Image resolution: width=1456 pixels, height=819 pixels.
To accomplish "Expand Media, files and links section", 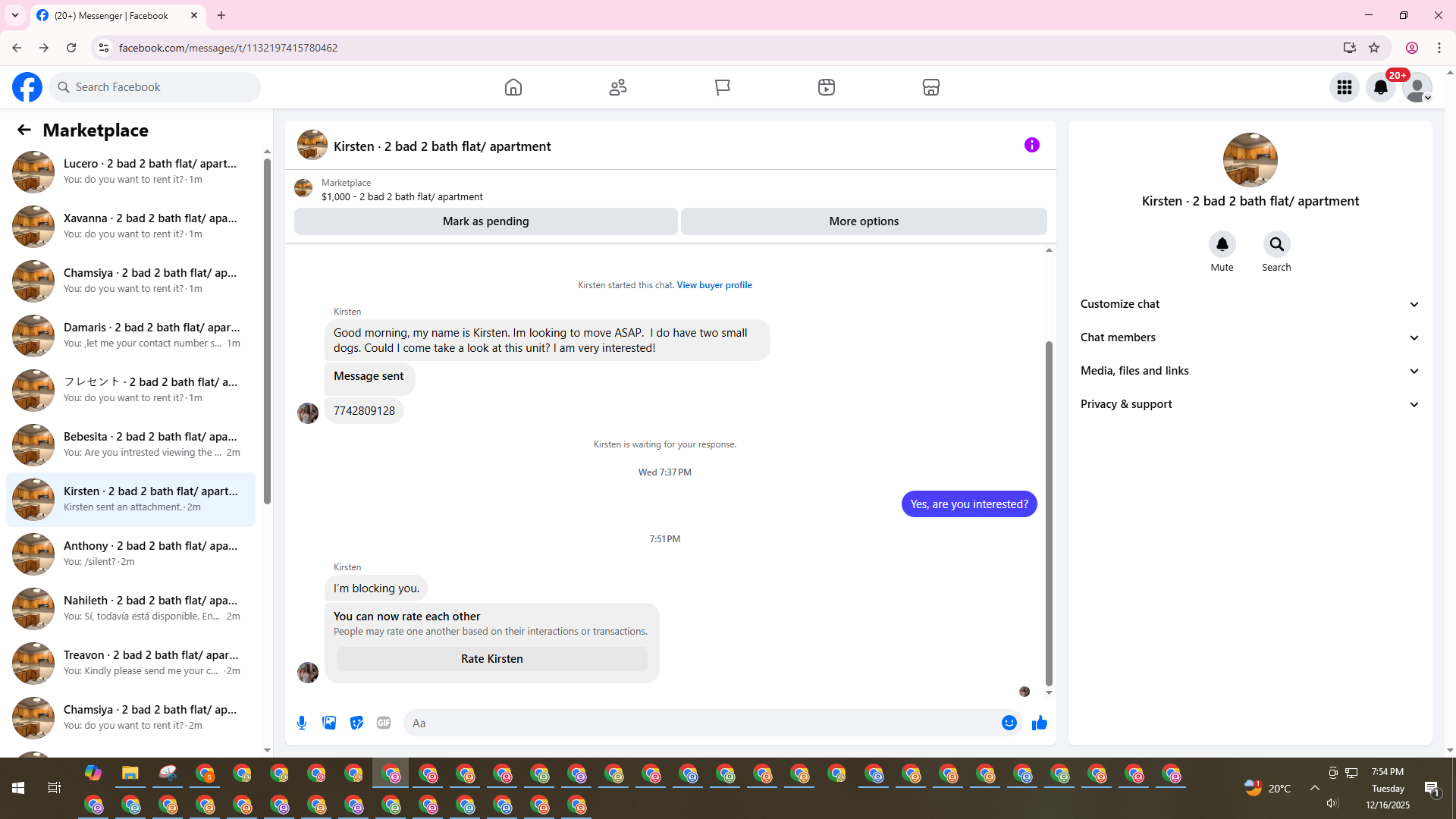I will pyautogui.click(x=1250, y=371).
